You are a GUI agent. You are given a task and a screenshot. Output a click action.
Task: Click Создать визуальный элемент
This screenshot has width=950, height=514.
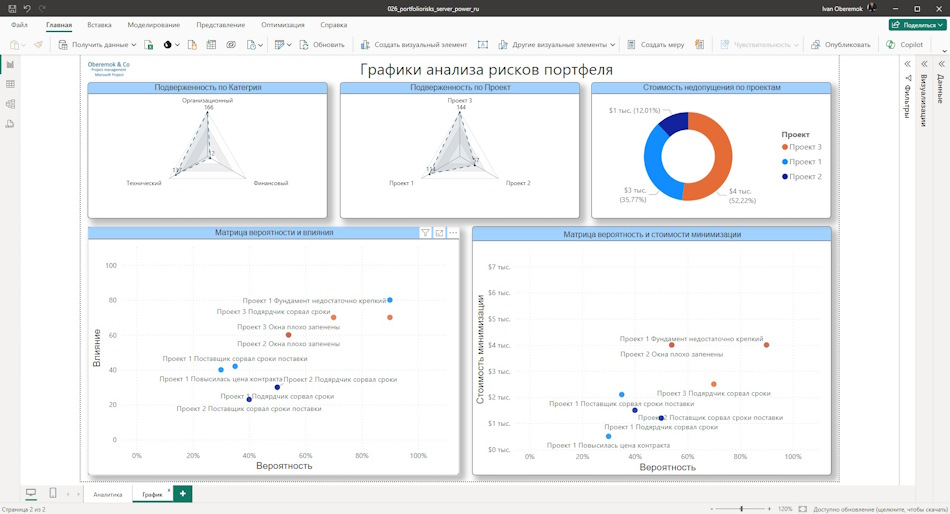tap(414, 45)
